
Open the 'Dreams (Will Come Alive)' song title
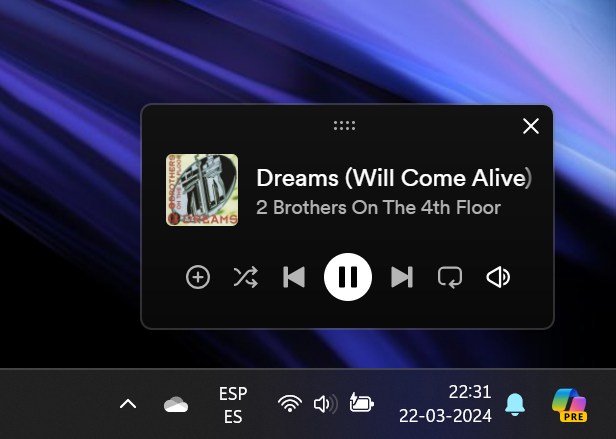(394, 178)
